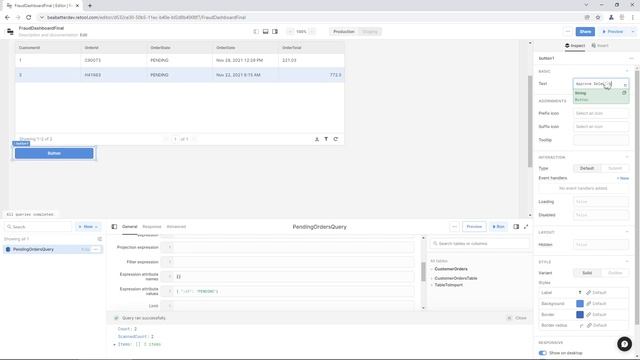Toggle the left panel layout icon
Viewport: 640px width, 360px height.
256,31
